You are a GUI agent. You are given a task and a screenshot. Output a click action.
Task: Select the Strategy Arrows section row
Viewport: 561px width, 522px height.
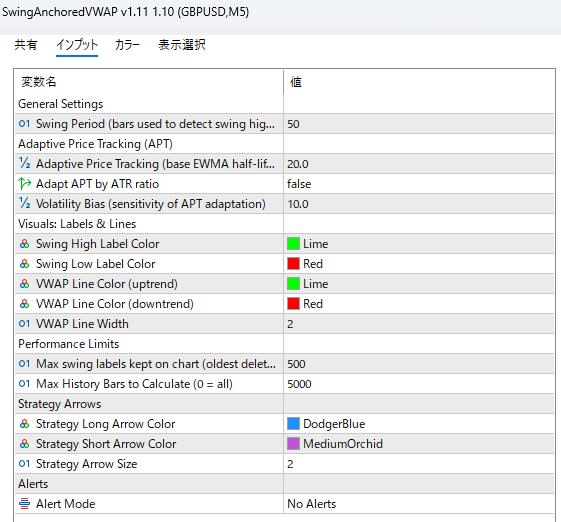(284, 404)
